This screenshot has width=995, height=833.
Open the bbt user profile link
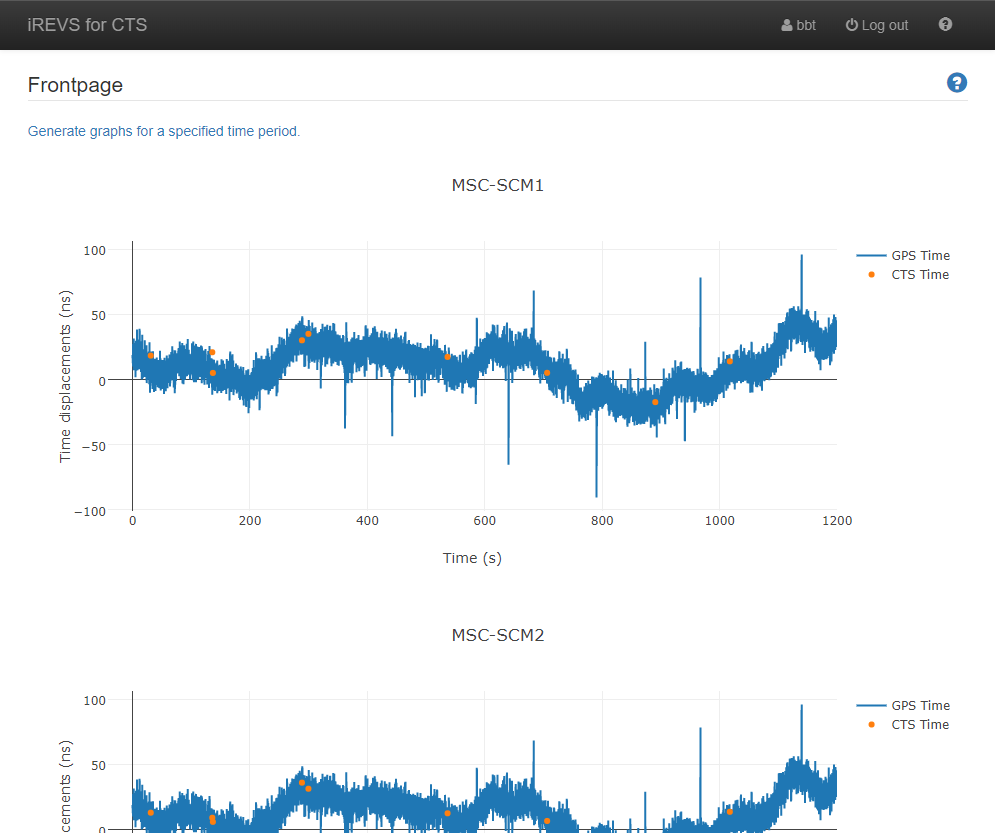pos(806,26)
